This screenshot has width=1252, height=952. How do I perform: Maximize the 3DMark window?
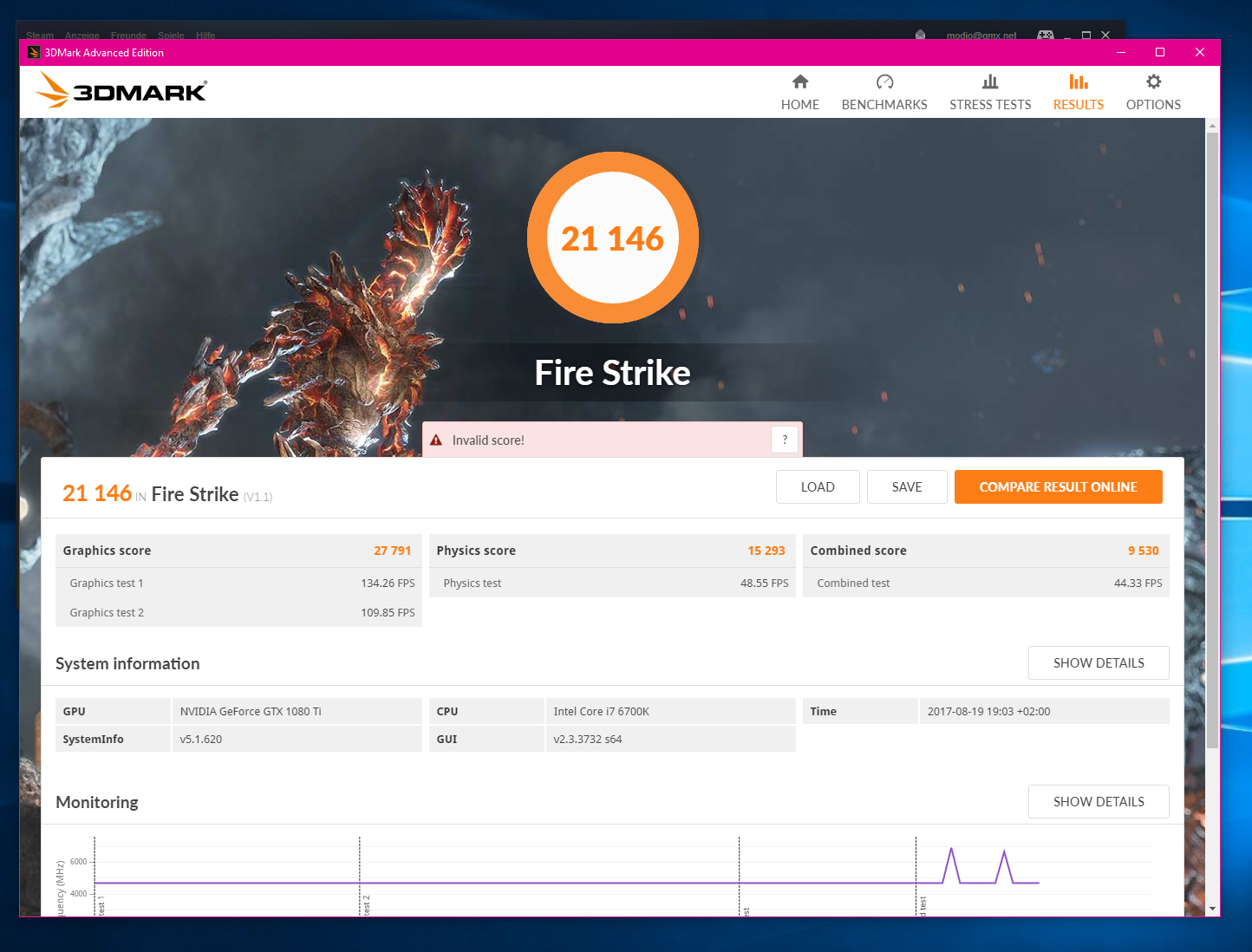coord(1160,52)
